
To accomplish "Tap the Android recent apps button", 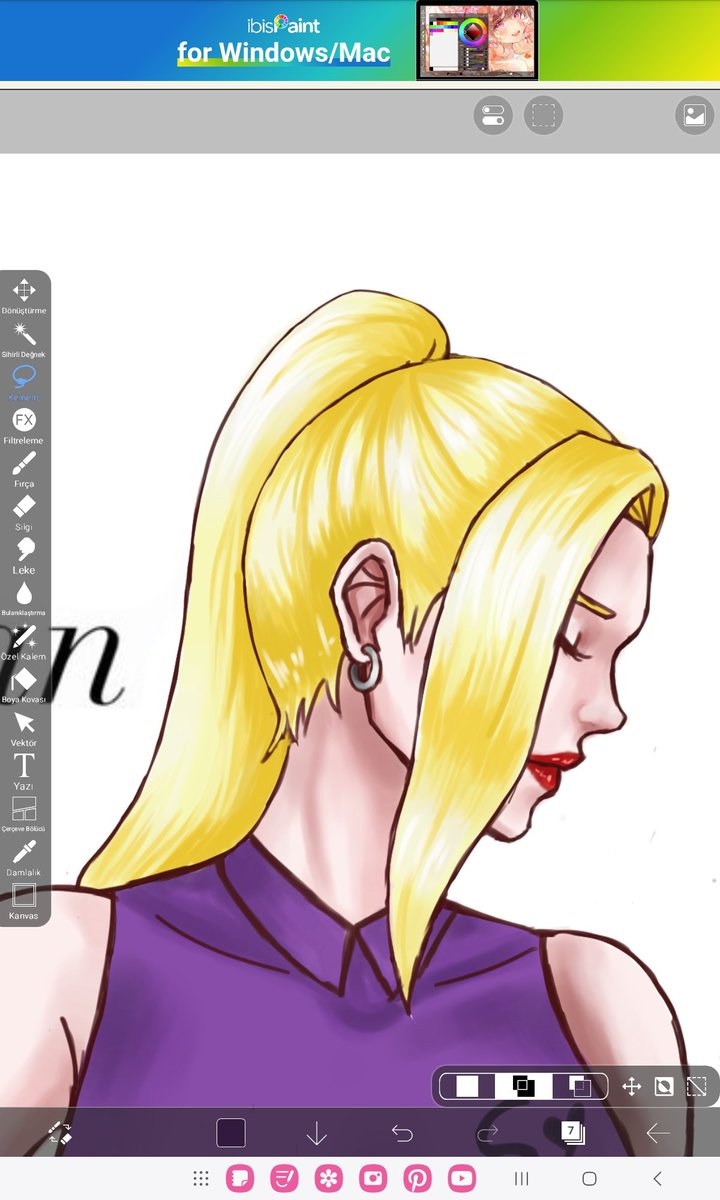I will click(x=521, y=1179).
